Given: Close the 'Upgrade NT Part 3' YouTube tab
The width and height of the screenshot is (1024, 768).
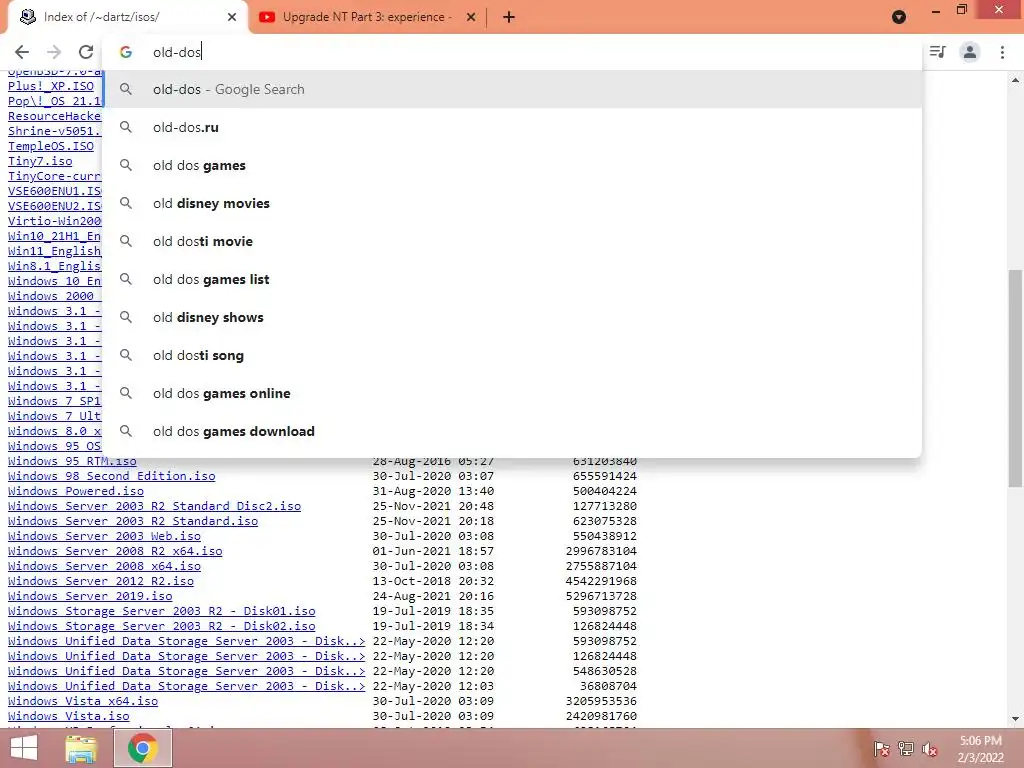Looking at the screenshot, I should pyautogui.click(x=471, y=18).
